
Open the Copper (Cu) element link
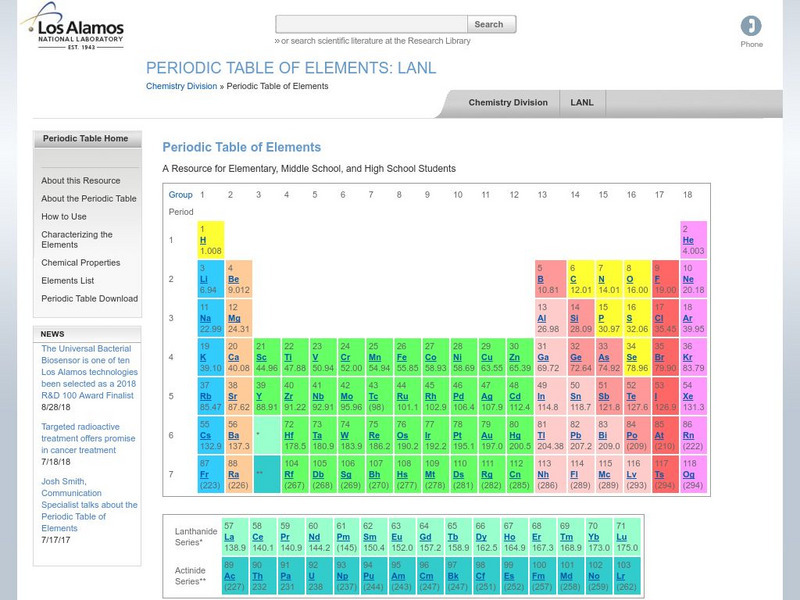click(487, 357)
